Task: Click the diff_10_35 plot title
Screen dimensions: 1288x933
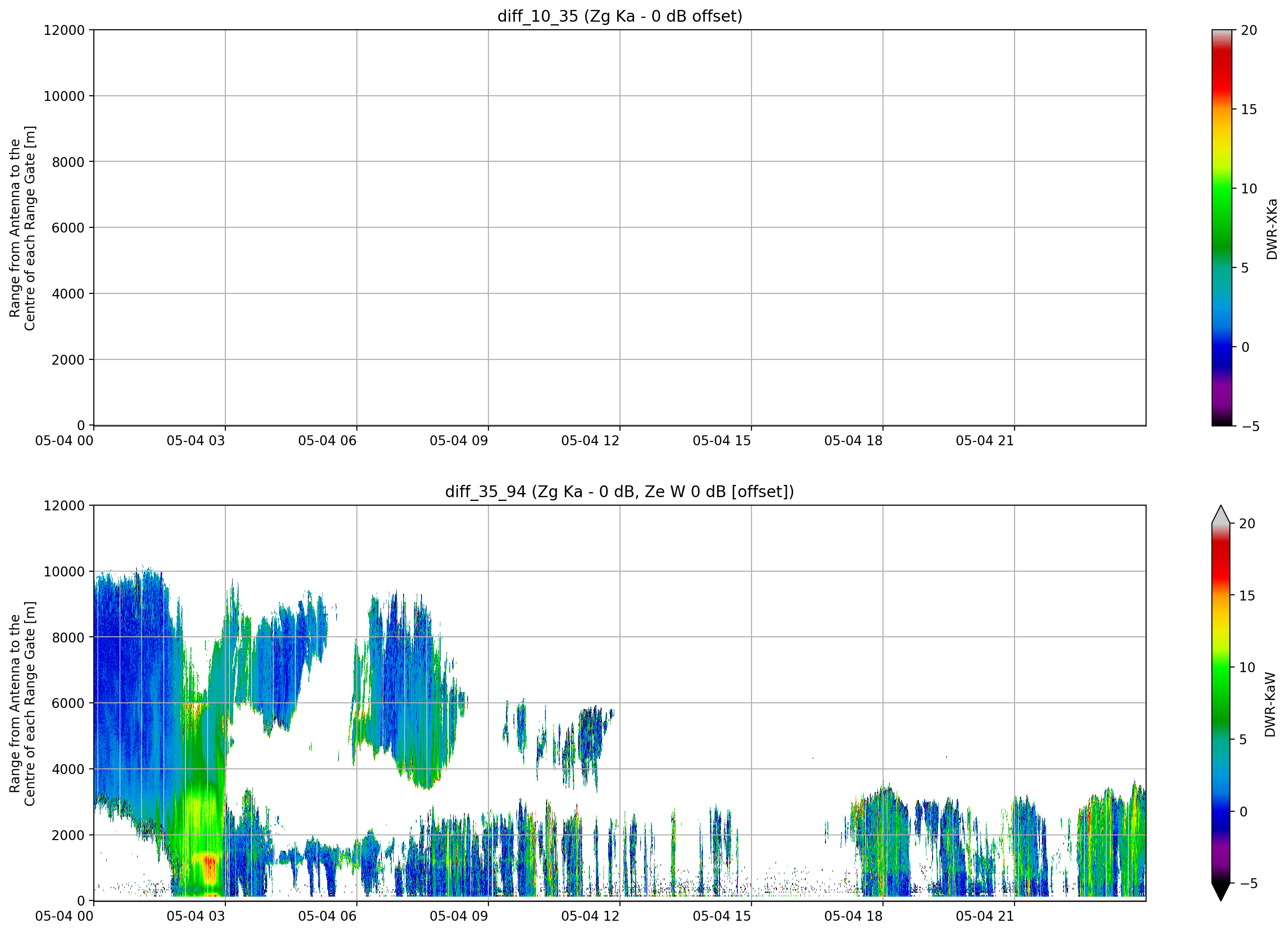Action: pos(619,17)
